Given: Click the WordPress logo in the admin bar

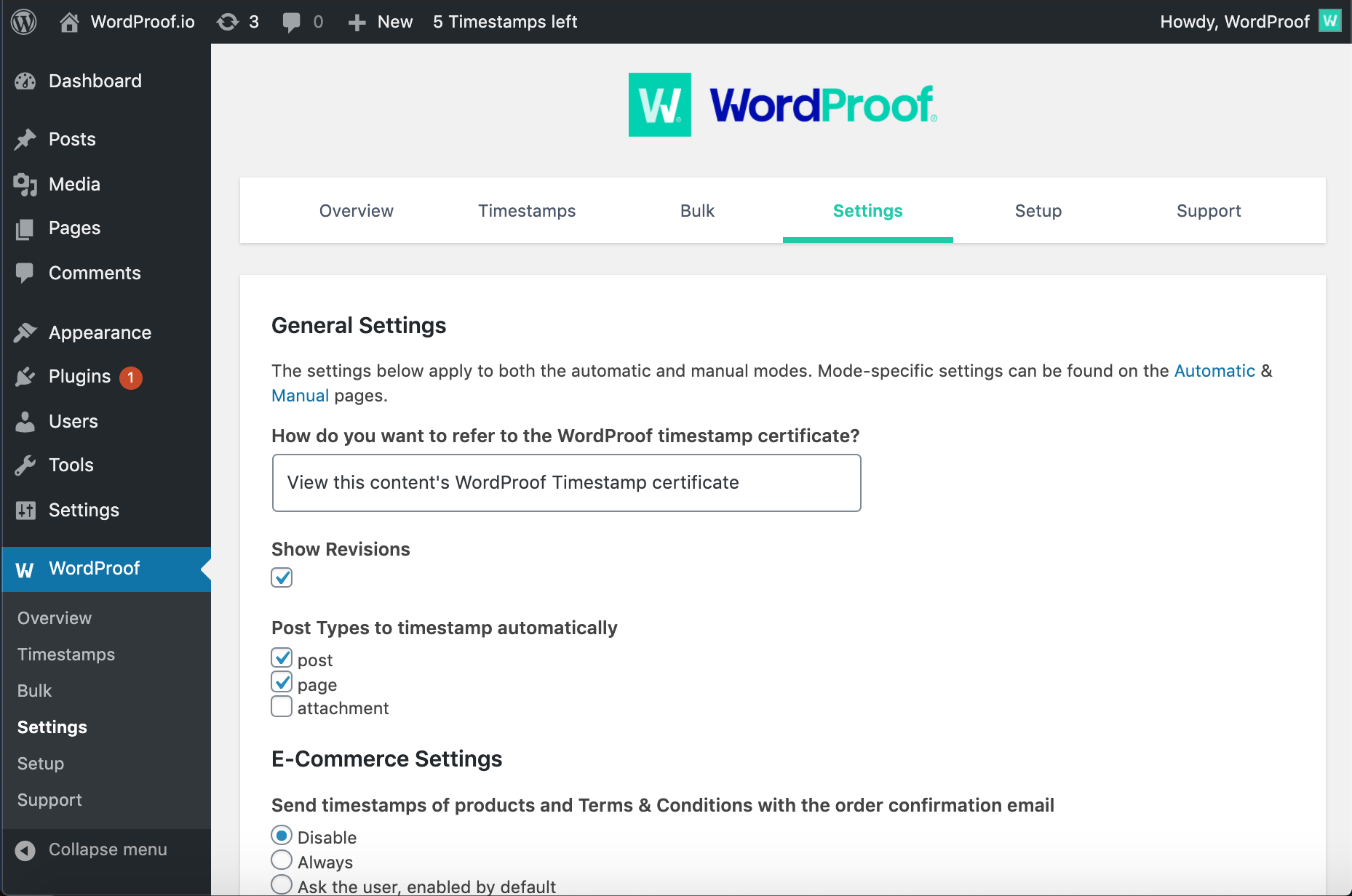Looking at the screenshot, I should click(24, 22).
